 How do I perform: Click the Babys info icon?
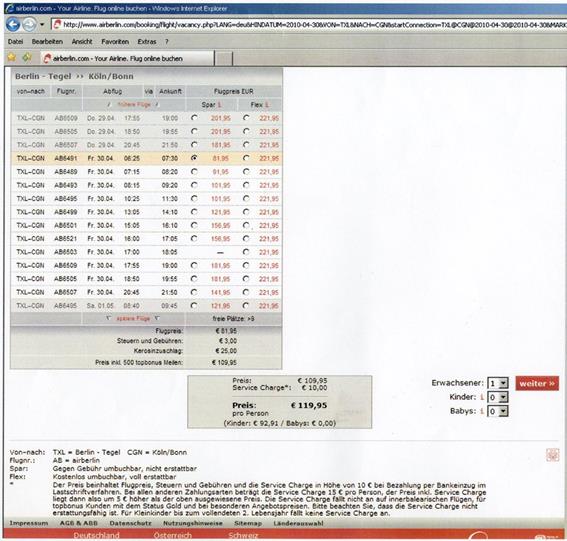point(482,411)
